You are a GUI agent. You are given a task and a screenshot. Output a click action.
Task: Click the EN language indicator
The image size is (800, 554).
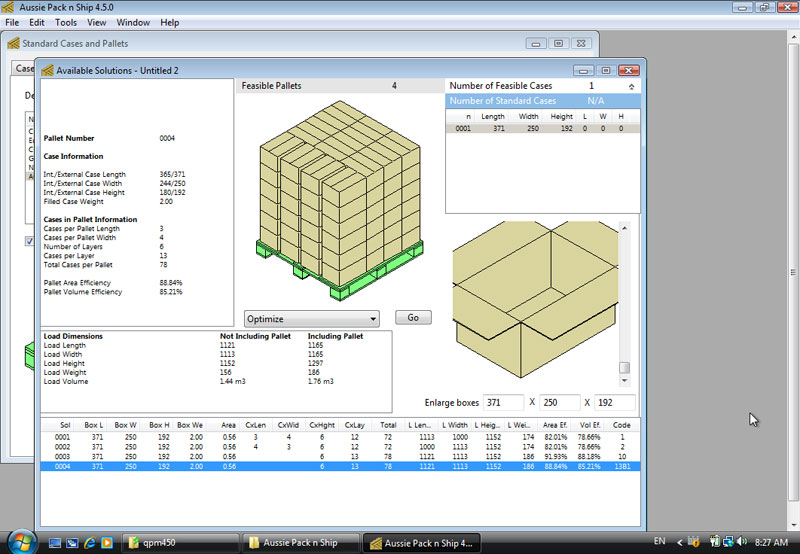[x=659, y=541]
